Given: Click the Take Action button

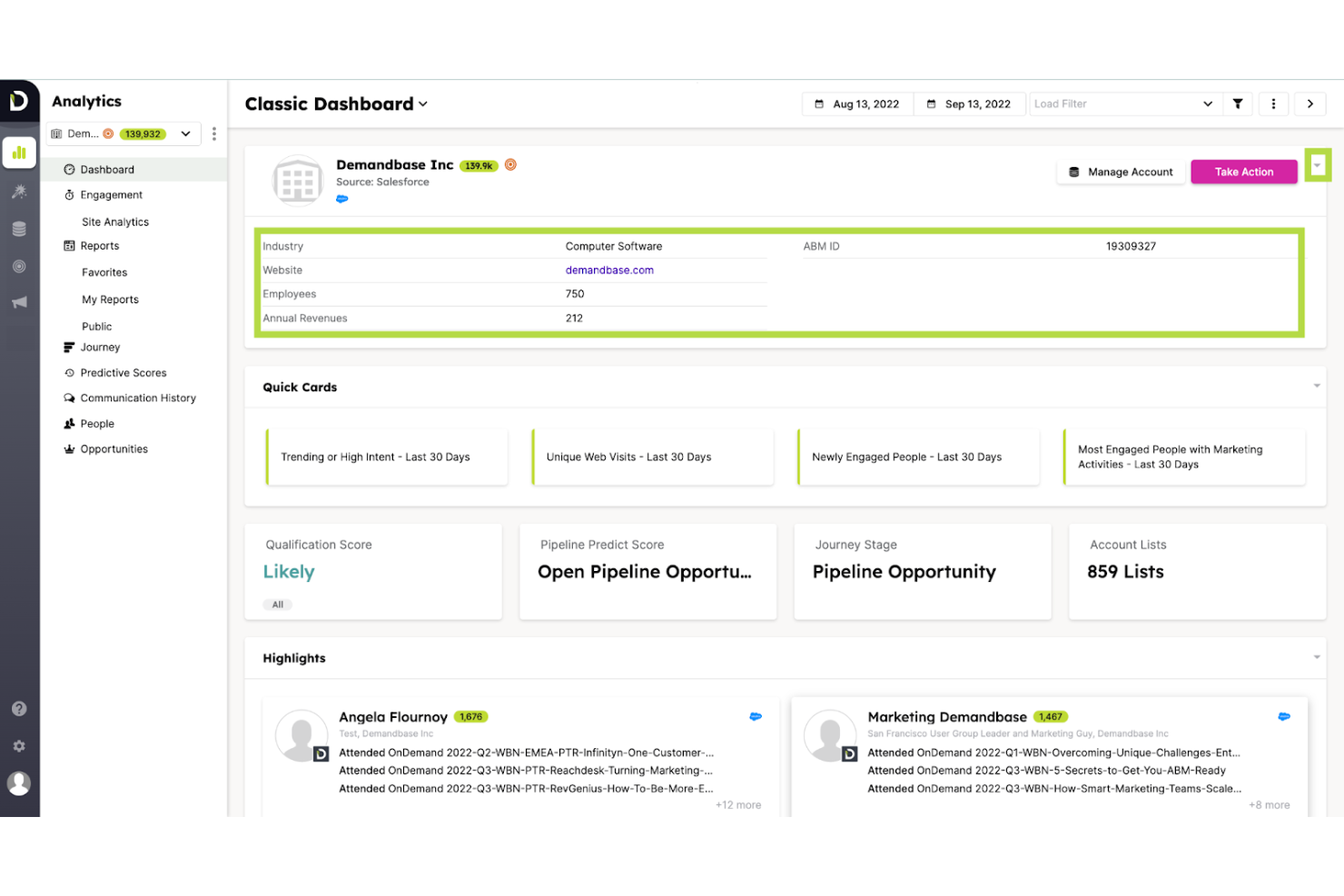Looking at the screenshot, I should [x=1243, y=172].
